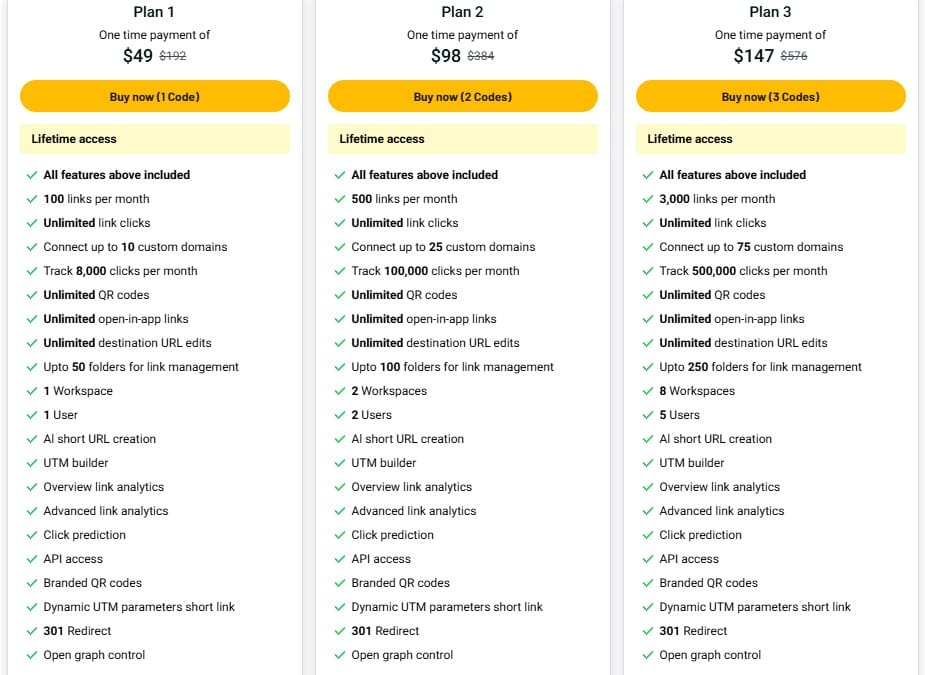Click Buy now (3 Codes) for Plan 3
Image resolution: width=925 pixels, height=675 pixels.
[770, 96]
